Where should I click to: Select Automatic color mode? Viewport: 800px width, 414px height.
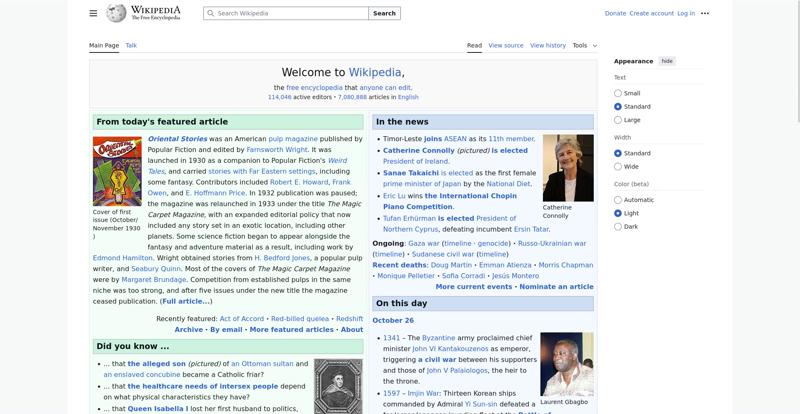pyautogui.click(x=618, y=200)
